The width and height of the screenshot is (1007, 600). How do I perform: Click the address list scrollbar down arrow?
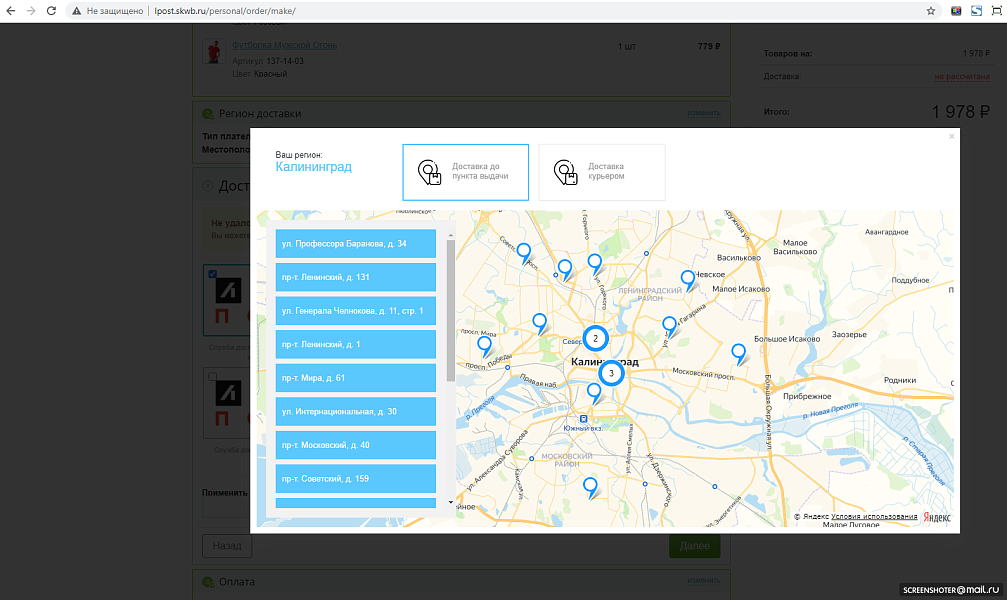(450, 502)
